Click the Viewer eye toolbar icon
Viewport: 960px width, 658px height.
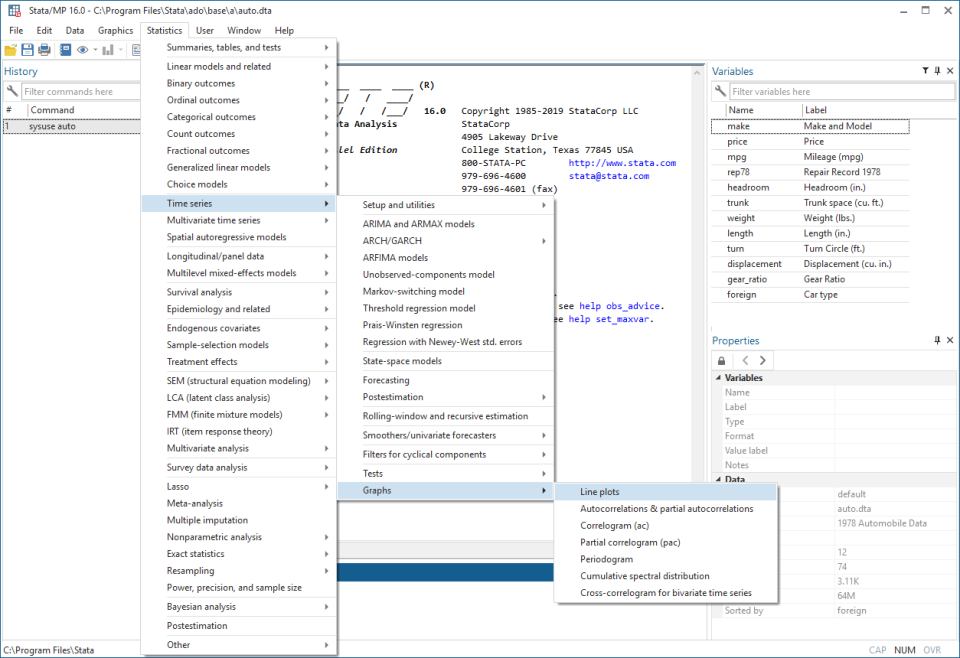[x=83, y=50]
